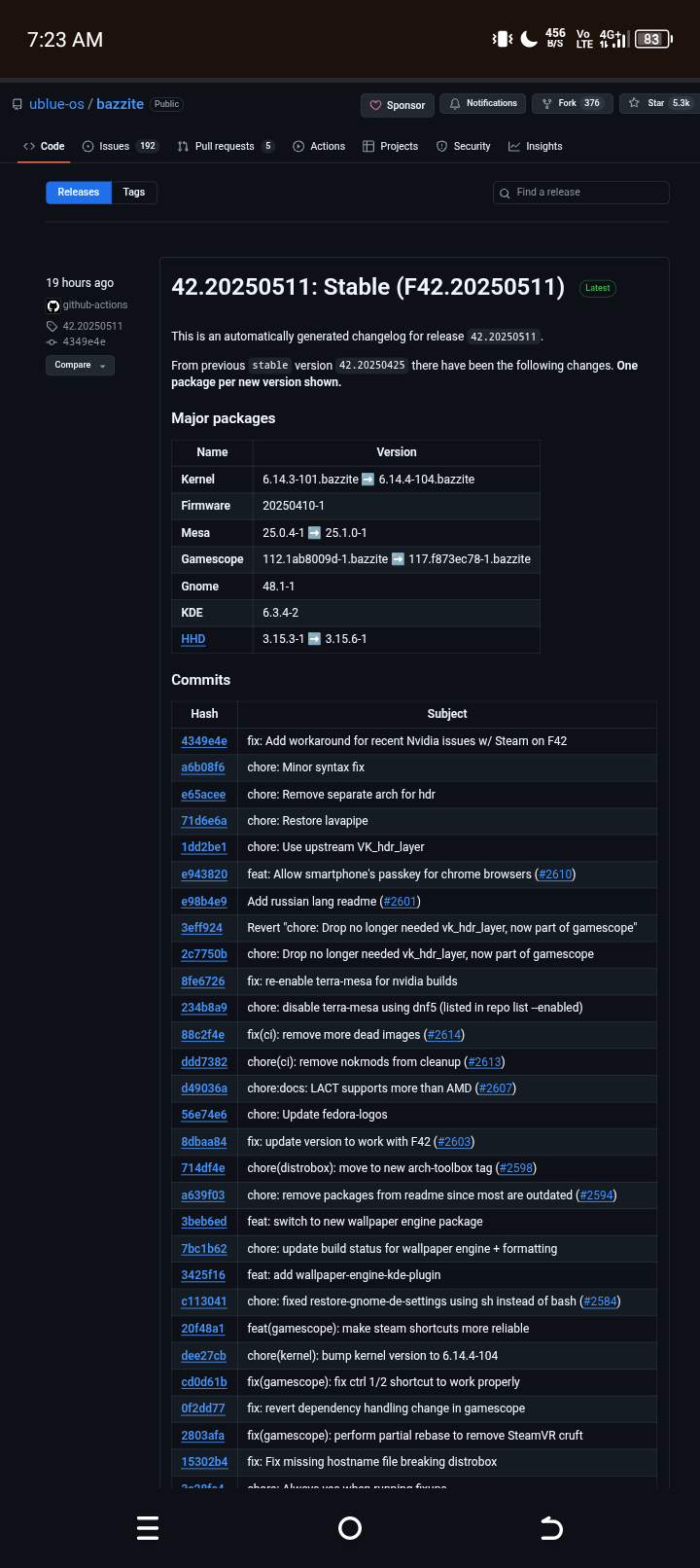Open pull request #2614 link
Screen dimensions: 700x1568
pyautogui.click(x=444, y=1035)
